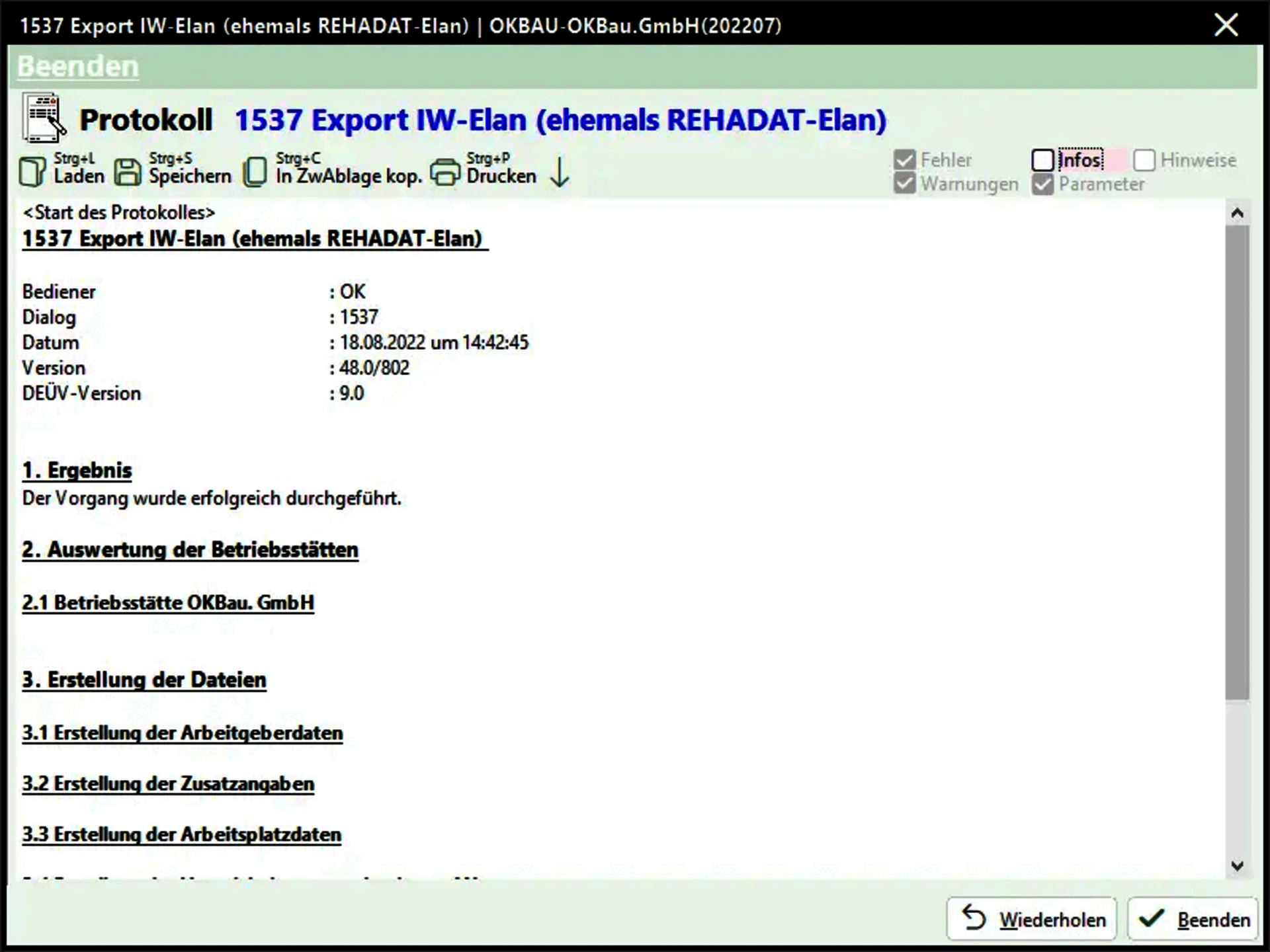
Task: Click the Speichern floppy disk icon
Action: (x=128, y=172)
